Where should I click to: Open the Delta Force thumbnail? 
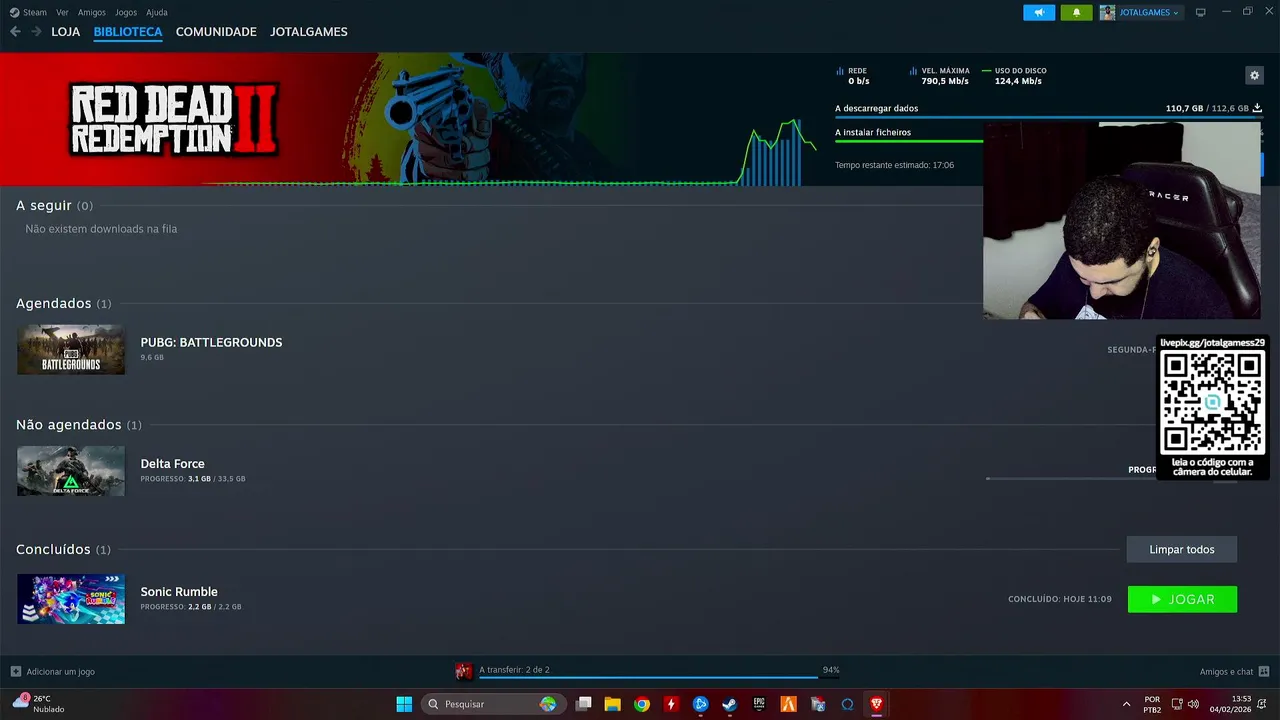pos(71,471)
